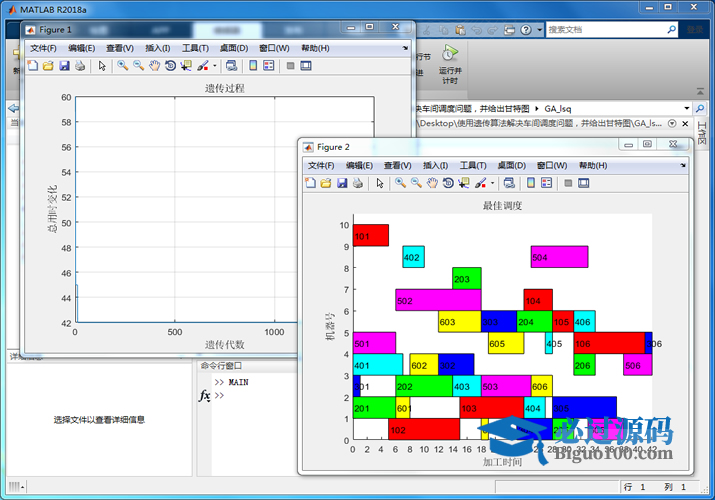Click New Figure icon in Figure 1 toolbar

(33, 66)
